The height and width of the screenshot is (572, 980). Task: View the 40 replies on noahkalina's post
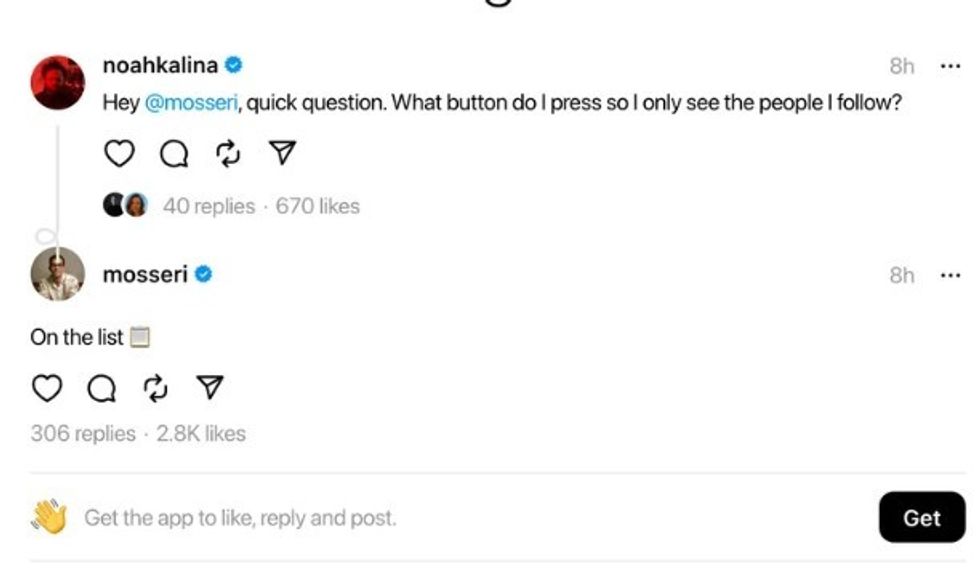click(208, 206)
